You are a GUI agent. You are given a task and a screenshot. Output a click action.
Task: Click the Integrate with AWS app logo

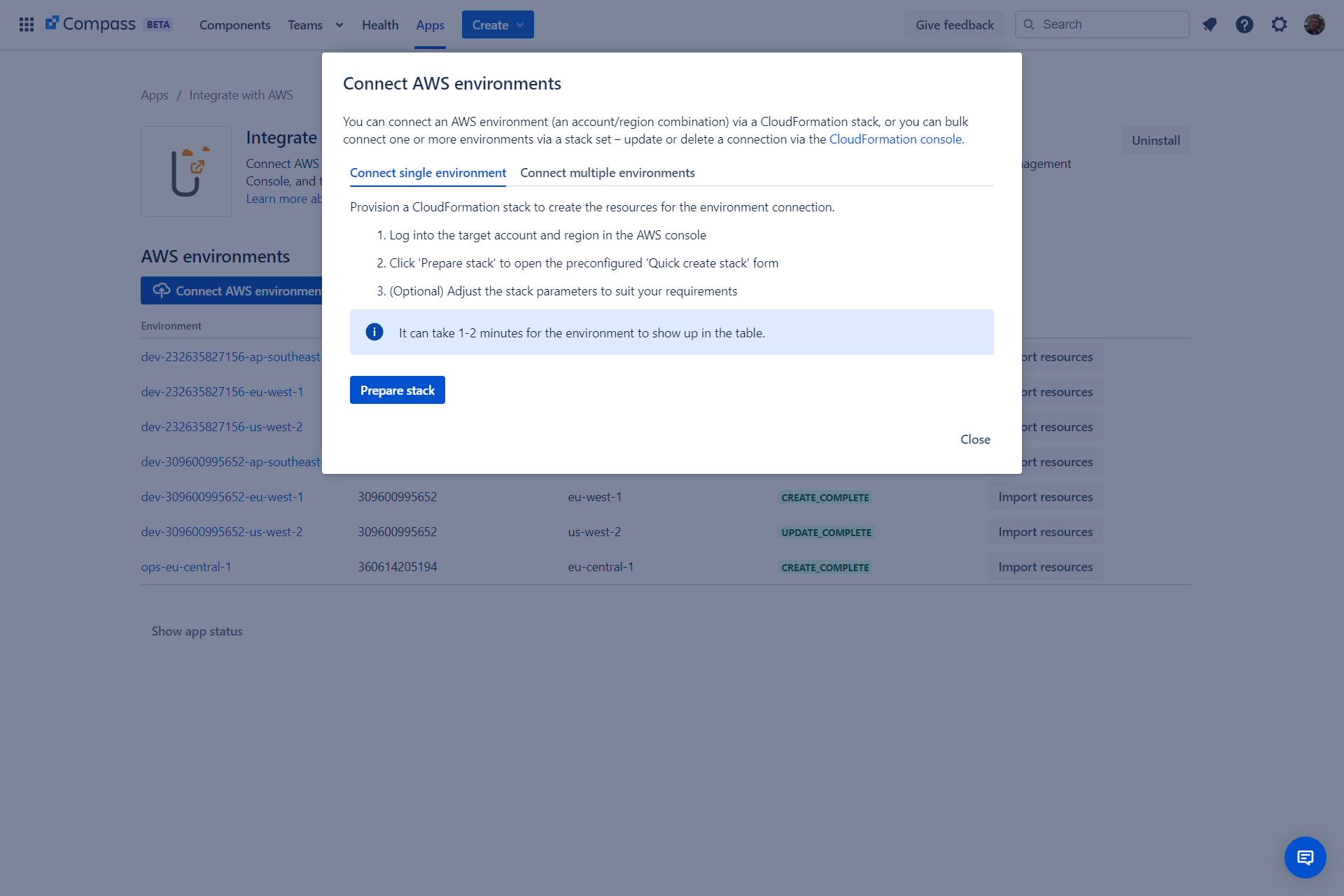[186, 171]
